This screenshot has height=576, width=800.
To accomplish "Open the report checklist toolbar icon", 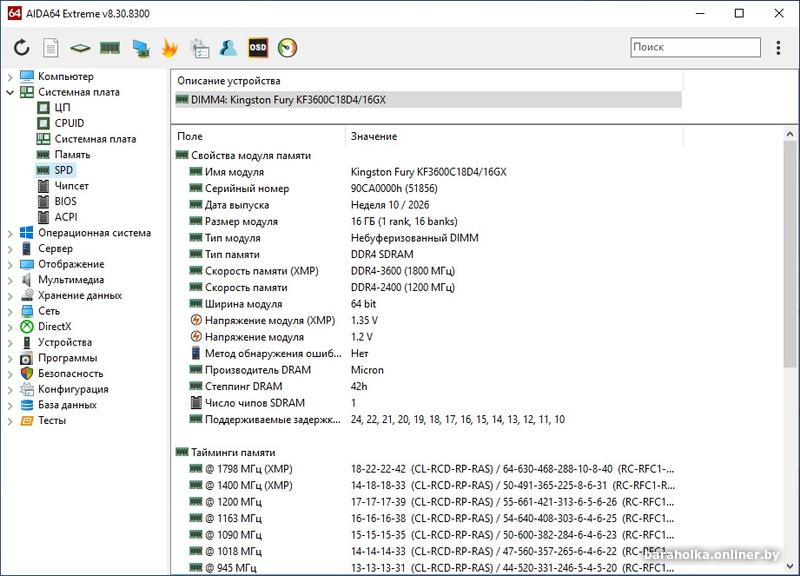I will (x=199, y=48).
